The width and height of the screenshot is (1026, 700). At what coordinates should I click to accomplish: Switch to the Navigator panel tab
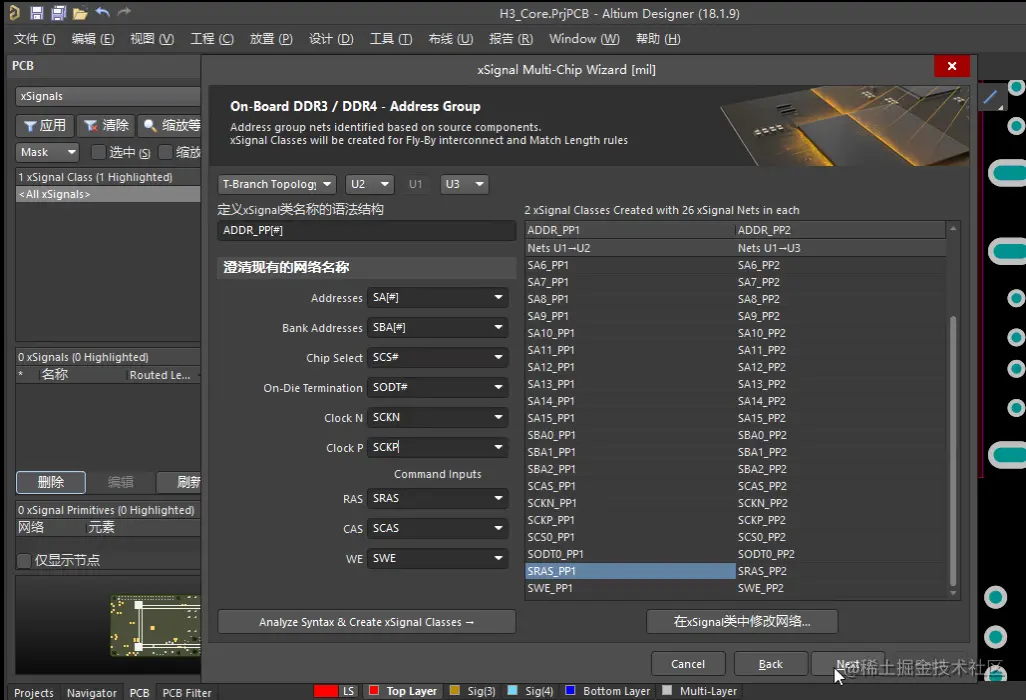[92, 692]
